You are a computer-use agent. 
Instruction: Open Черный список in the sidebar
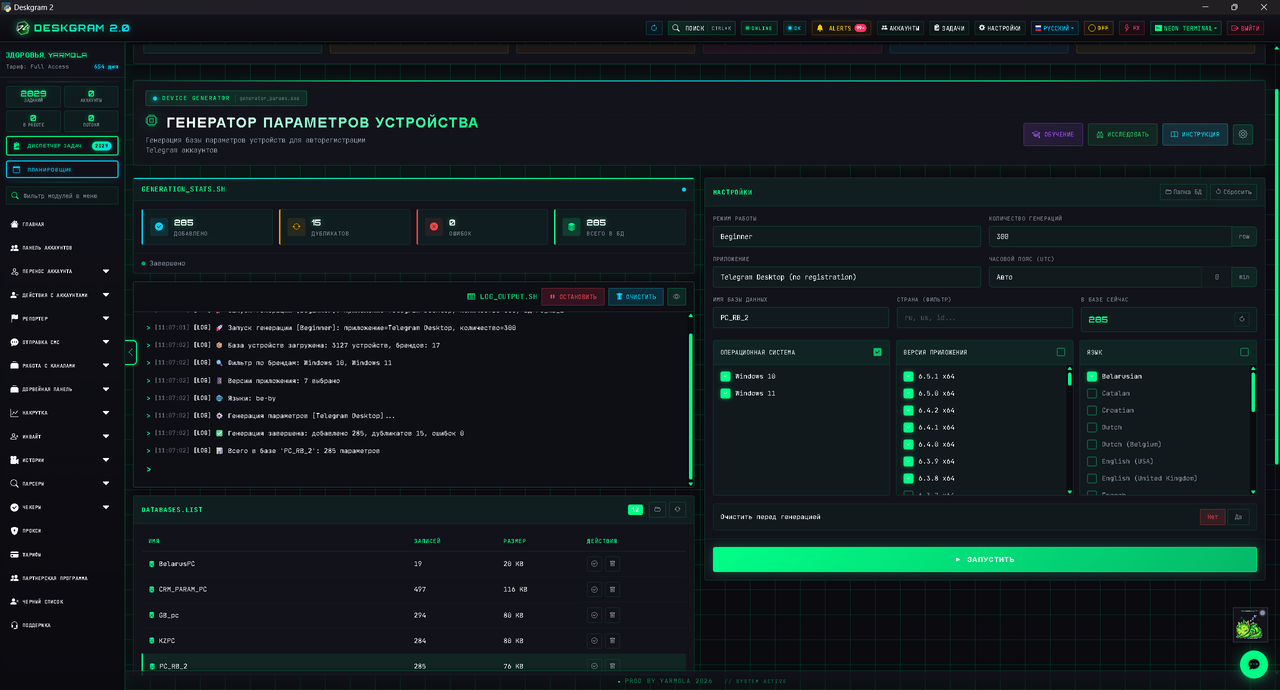tap(60, 601)
